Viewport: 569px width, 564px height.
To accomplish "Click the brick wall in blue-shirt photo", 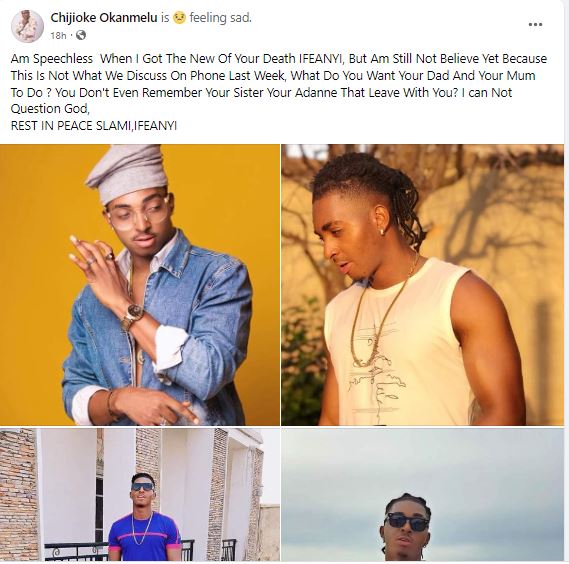I will pyautogui.click(x=18, y=494).
